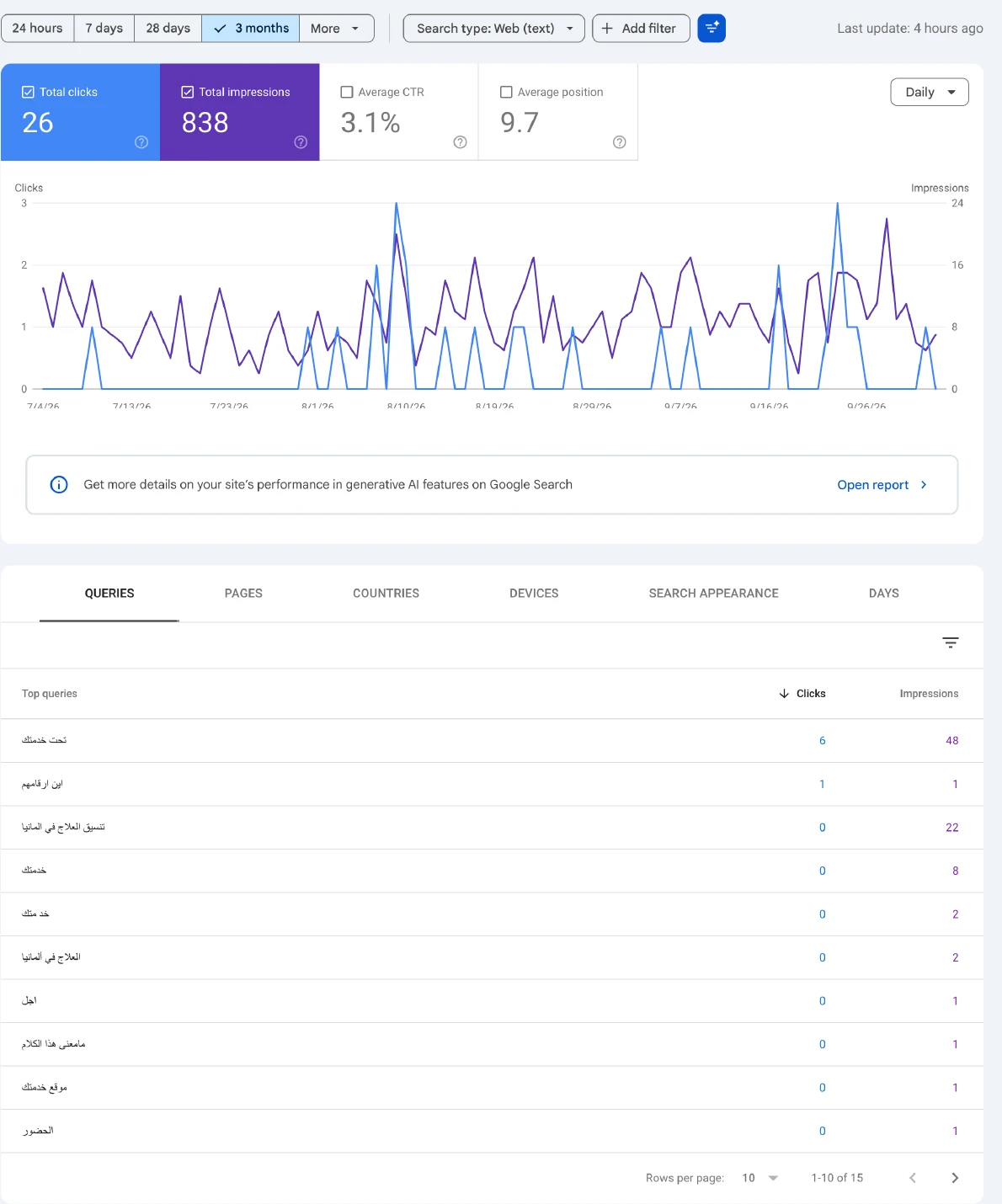
Task: Sort by Clicks column arrow
Action: 784,694
